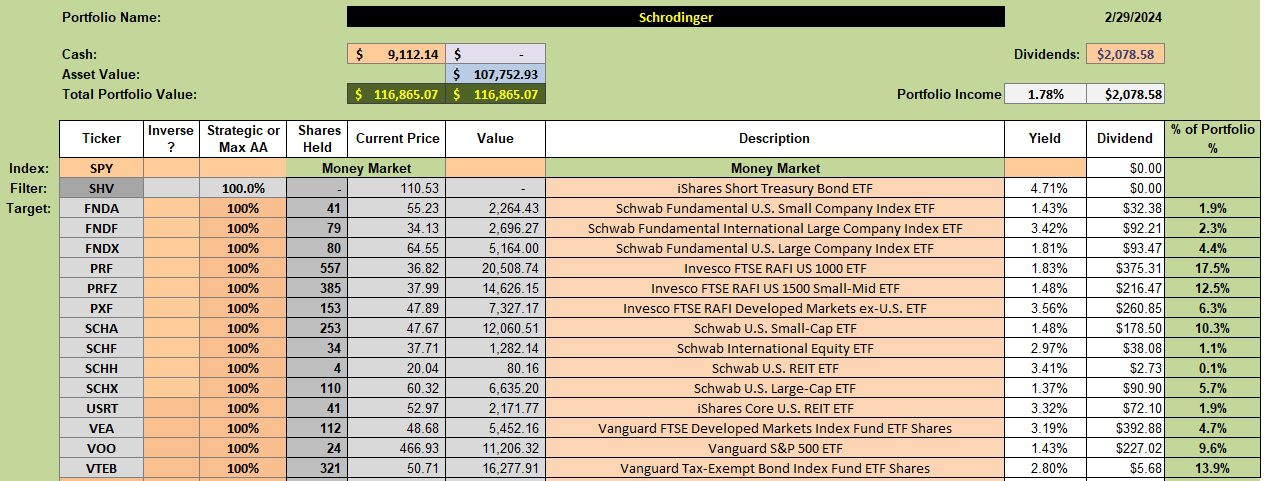Click the Invesco FTSE RAFI US 1000 ETF description
This screenshot has width=1266, height=481.
774,268
